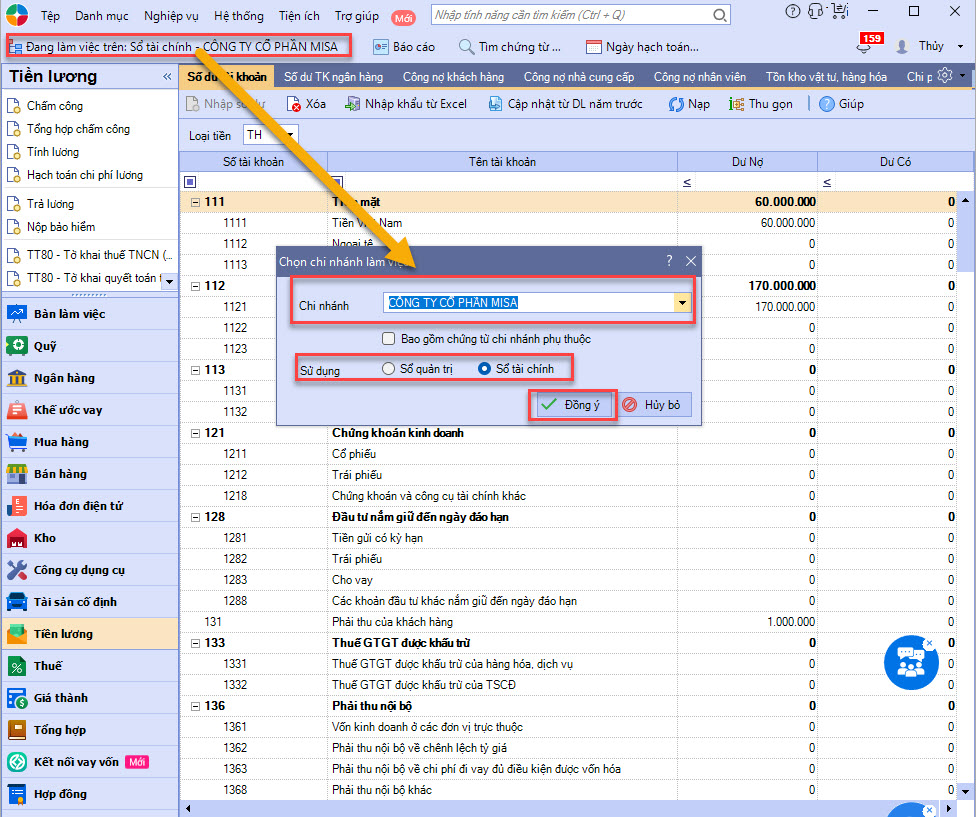Expand the Loại tiền currency dropdown
The image size is (976, 817).
click(x=288, y=135)
